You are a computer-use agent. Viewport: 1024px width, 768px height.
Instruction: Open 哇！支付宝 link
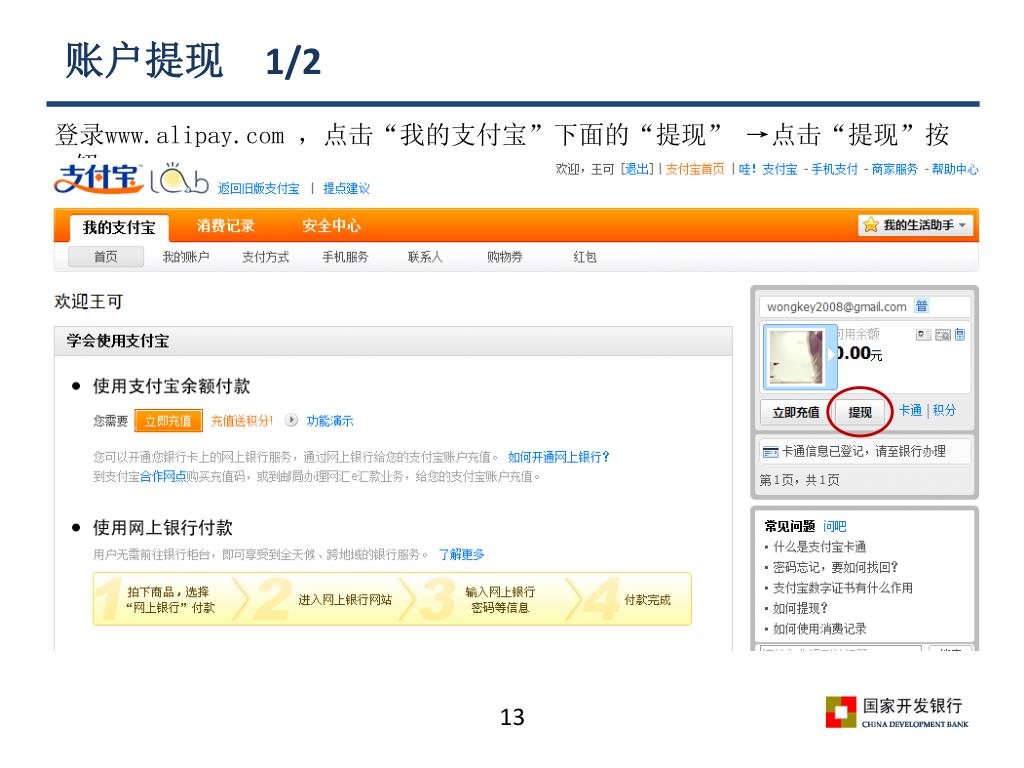[768, 169]
